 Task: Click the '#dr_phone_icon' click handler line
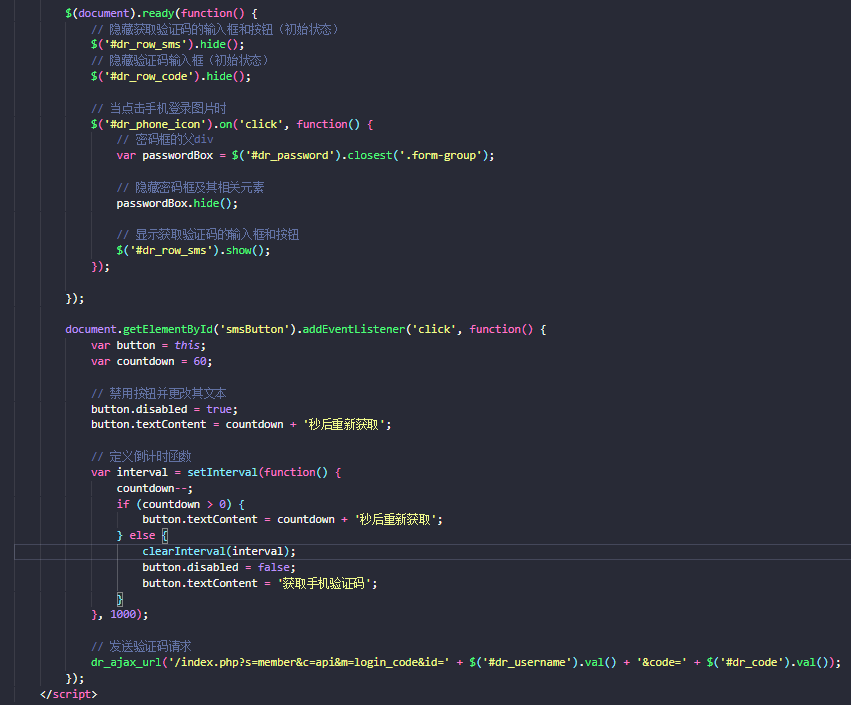point(232,124)
